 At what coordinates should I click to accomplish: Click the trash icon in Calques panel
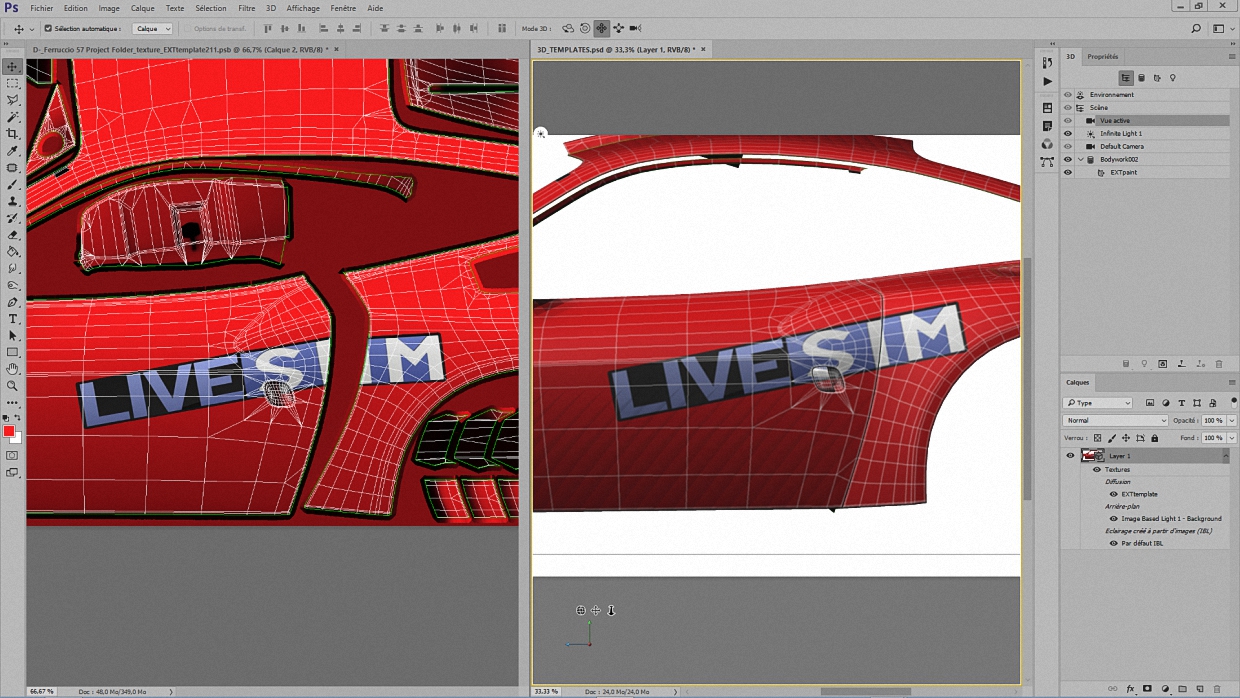[1217, 689]
